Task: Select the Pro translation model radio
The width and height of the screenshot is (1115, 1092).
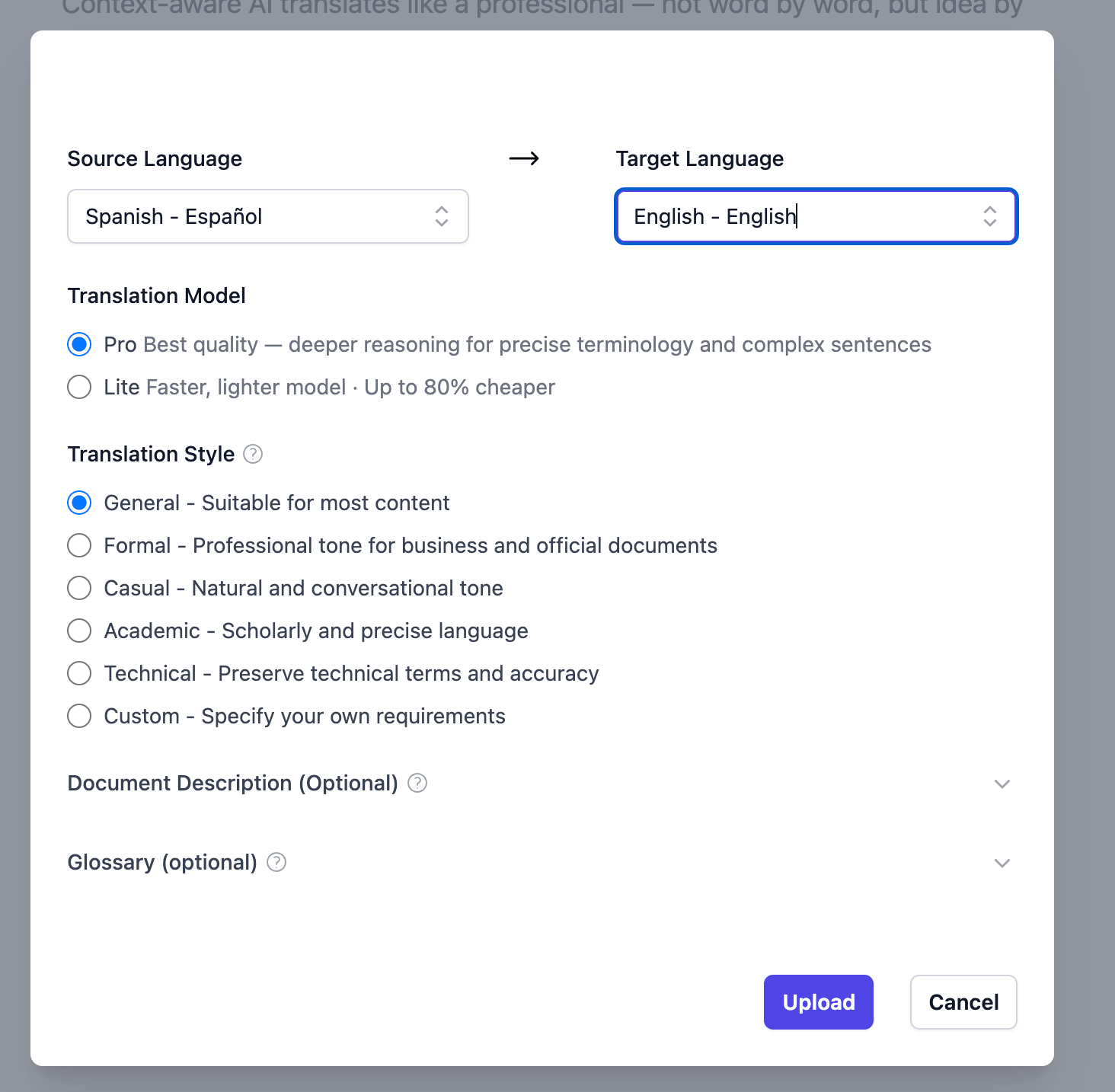Action: (79, 344)
